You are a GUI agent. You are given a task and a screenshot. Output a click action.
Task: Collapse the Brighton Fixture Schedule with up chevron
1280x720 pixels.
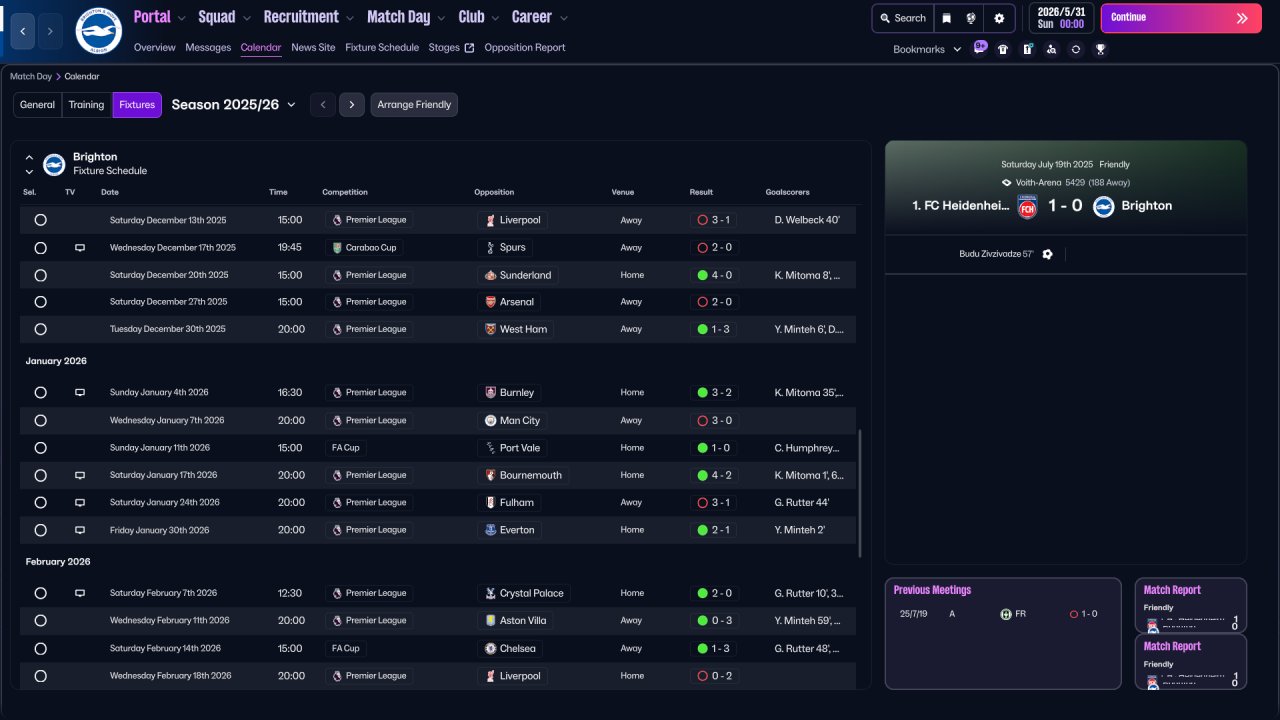[29, 157]
